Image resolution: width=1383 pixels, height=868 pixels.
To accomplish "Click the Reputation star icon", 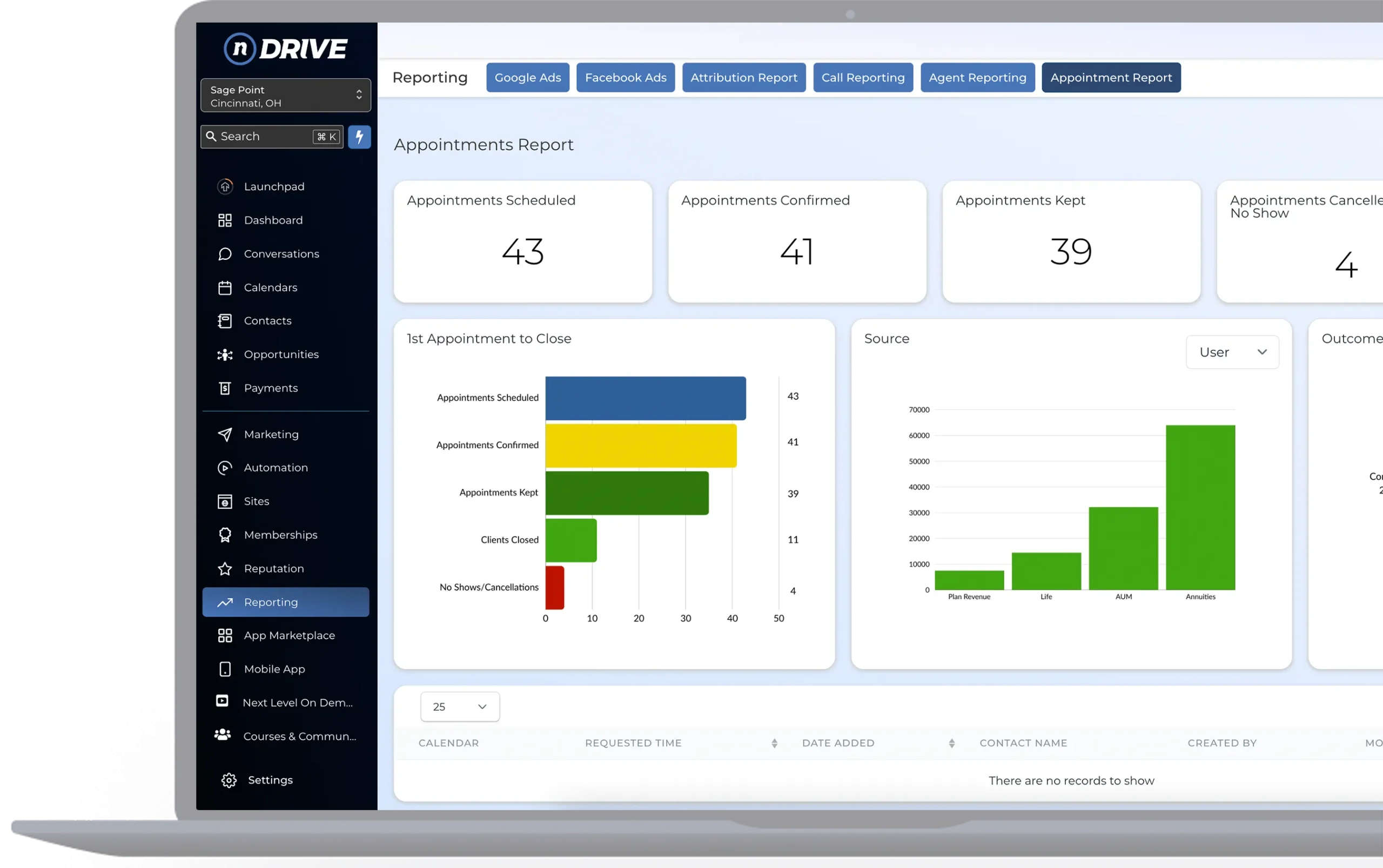I will click(x=225, y=569).
